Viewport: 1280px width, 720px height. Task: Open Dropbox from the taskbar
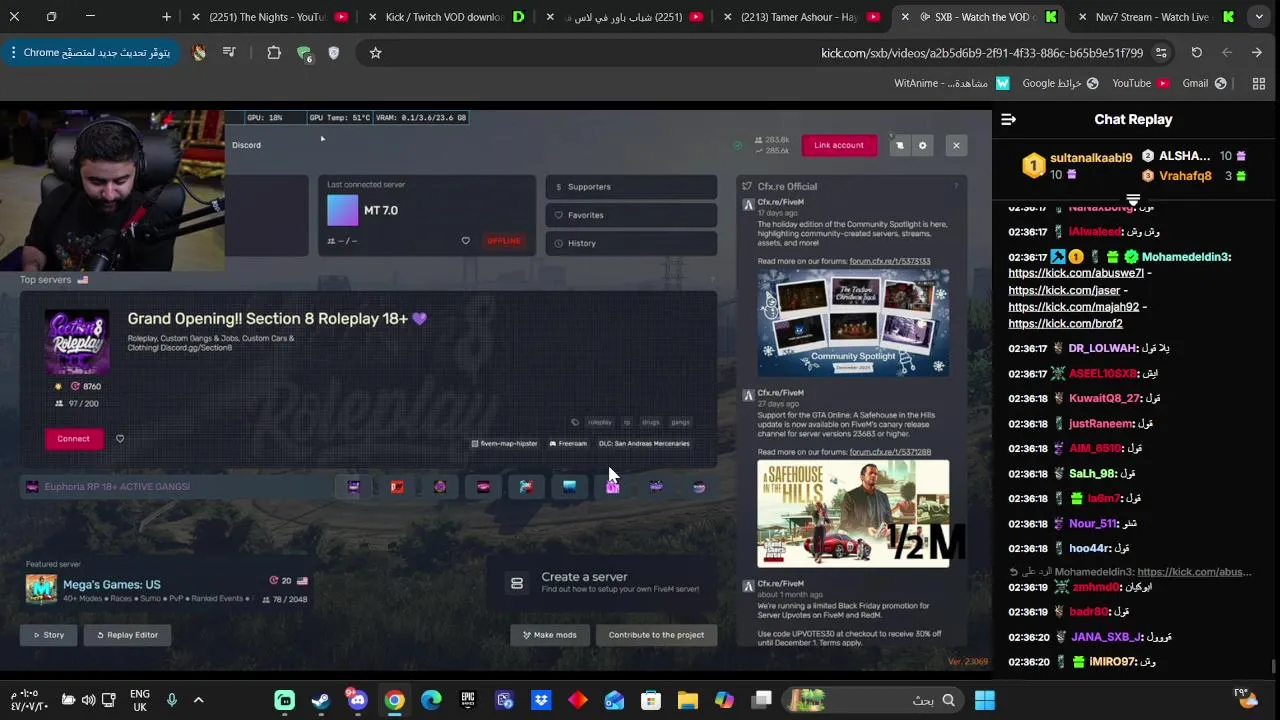(541, 700)
